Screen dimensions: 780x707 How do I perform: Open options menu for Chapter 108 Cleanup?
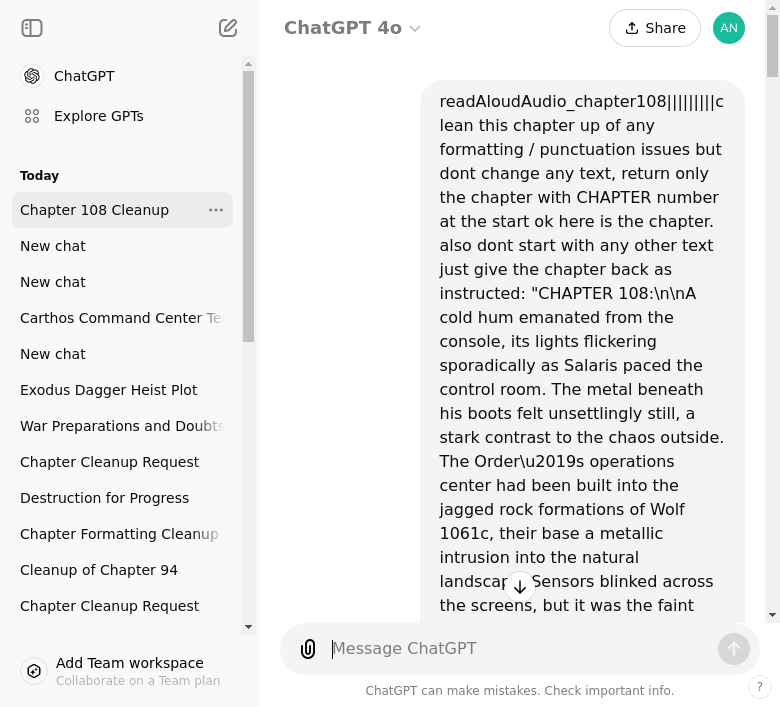216,210
